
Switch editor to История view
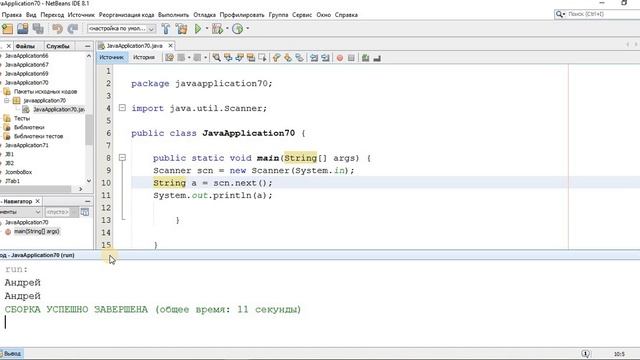coord(144,58)
